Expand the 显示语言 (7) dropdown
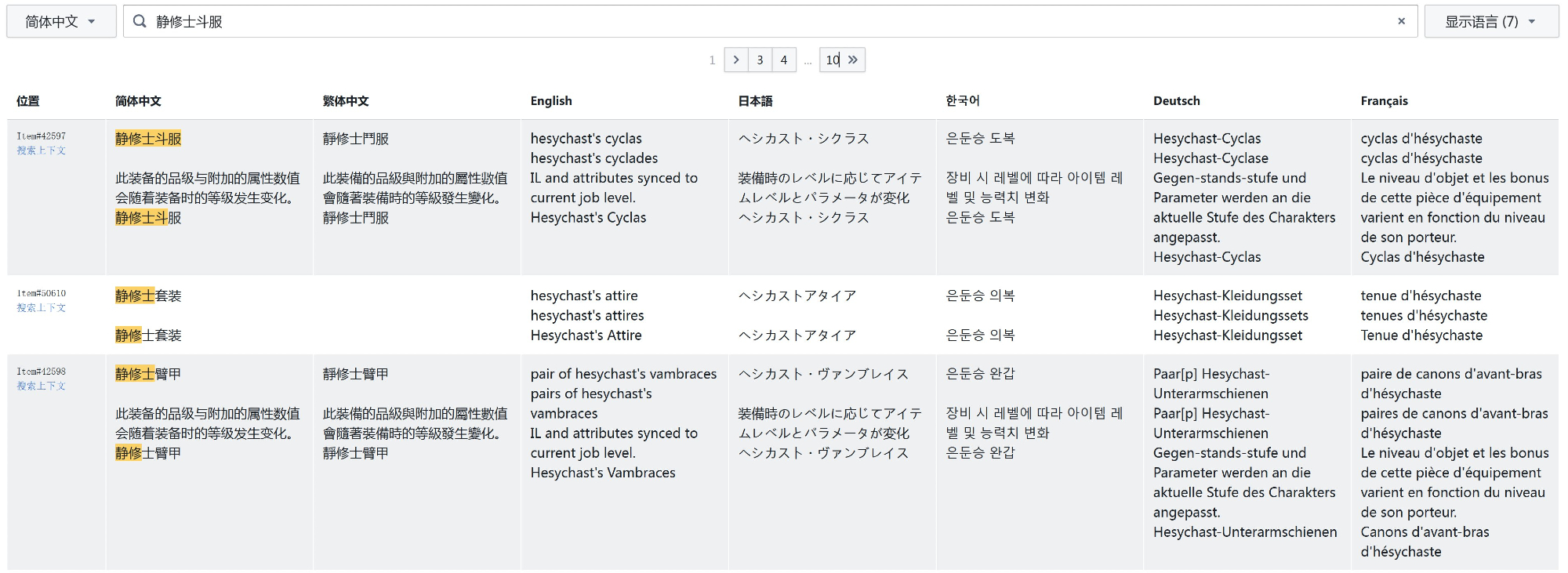 point(1490,21)
